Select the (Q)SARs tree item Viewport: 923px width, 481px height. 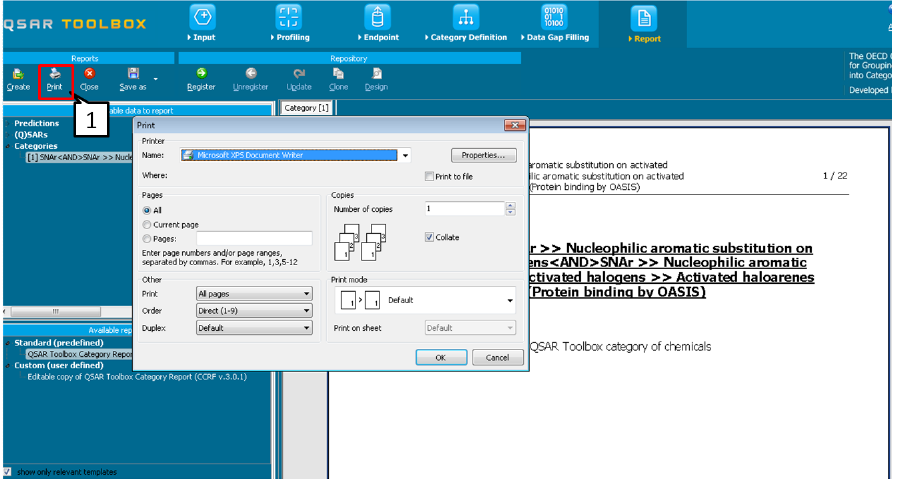pyautogui.click(x=31, y=135)
